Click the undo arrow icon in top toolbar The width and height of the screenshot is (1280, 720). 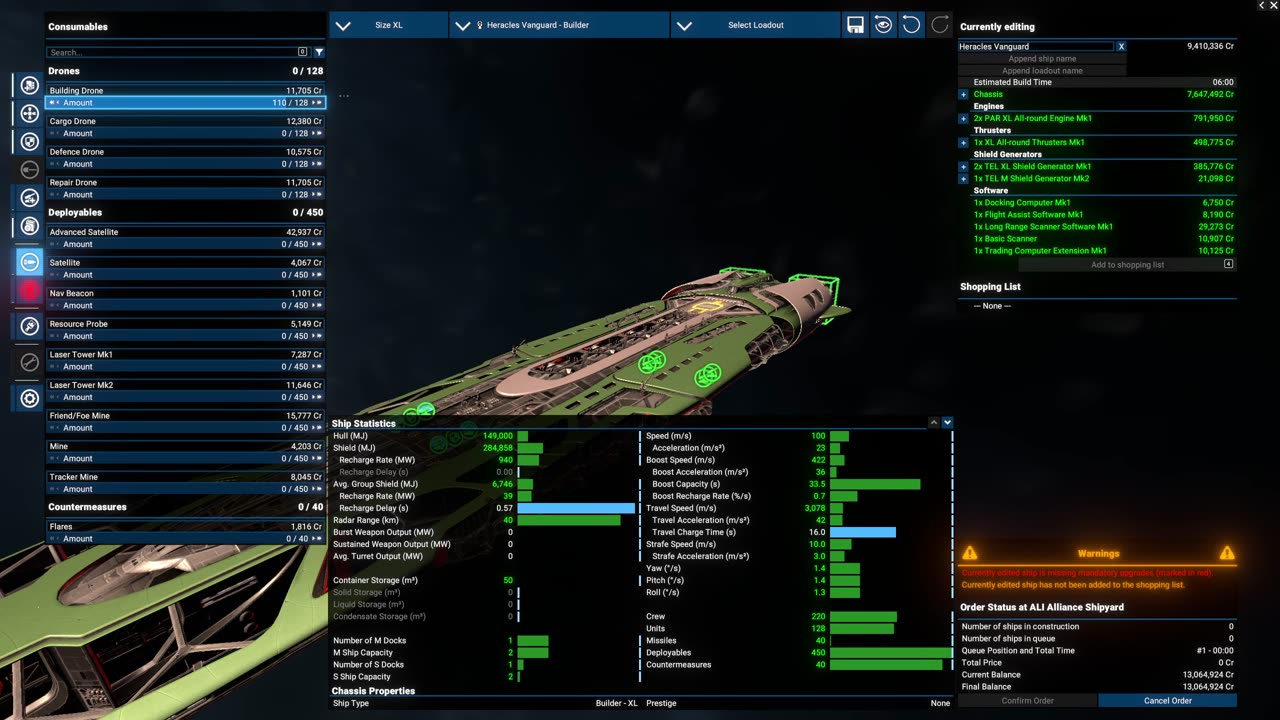point(911,25)
